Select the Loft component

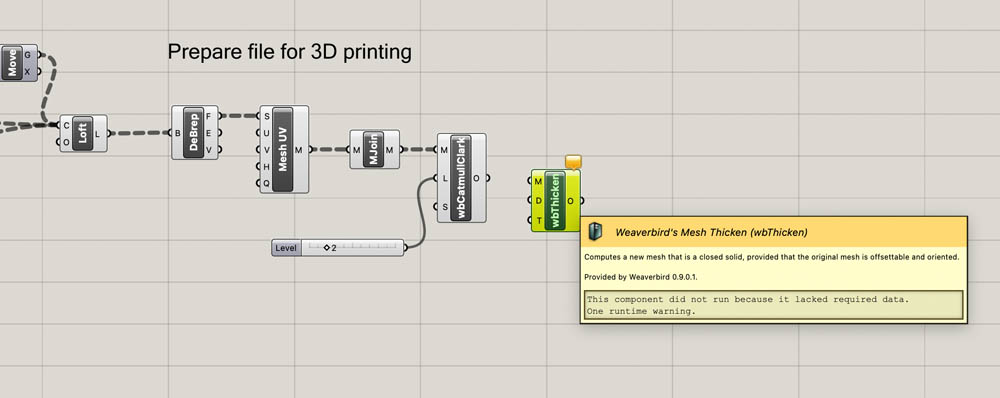[83, 133]
